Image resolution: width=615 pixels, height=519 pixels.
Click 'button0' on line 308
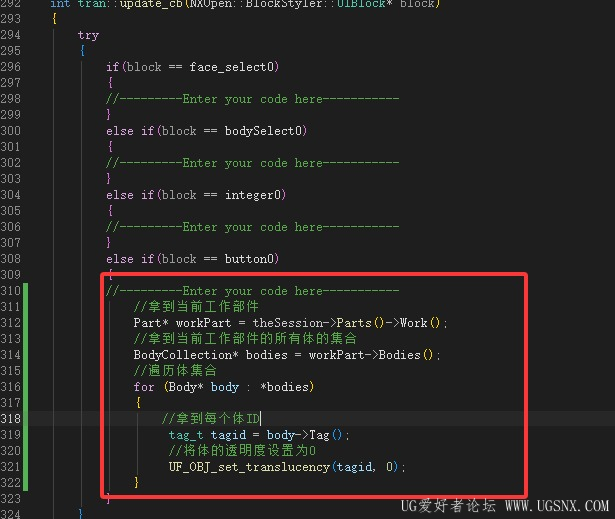click(249, 259)
